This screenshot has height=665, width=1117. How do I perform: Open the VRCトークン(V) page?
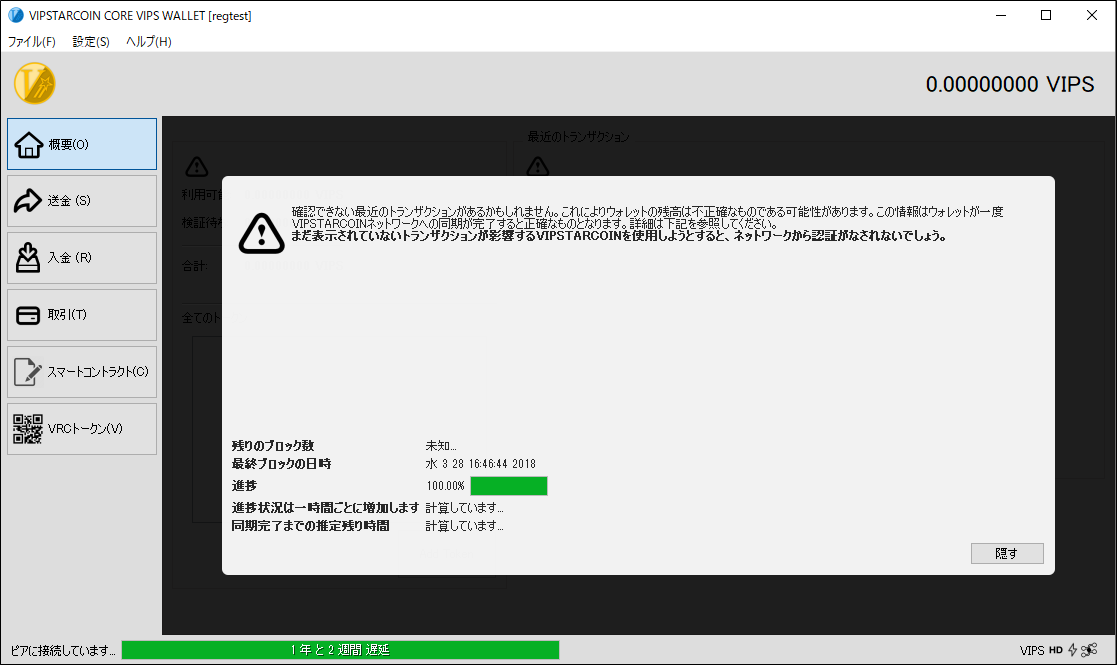(82, 429)
